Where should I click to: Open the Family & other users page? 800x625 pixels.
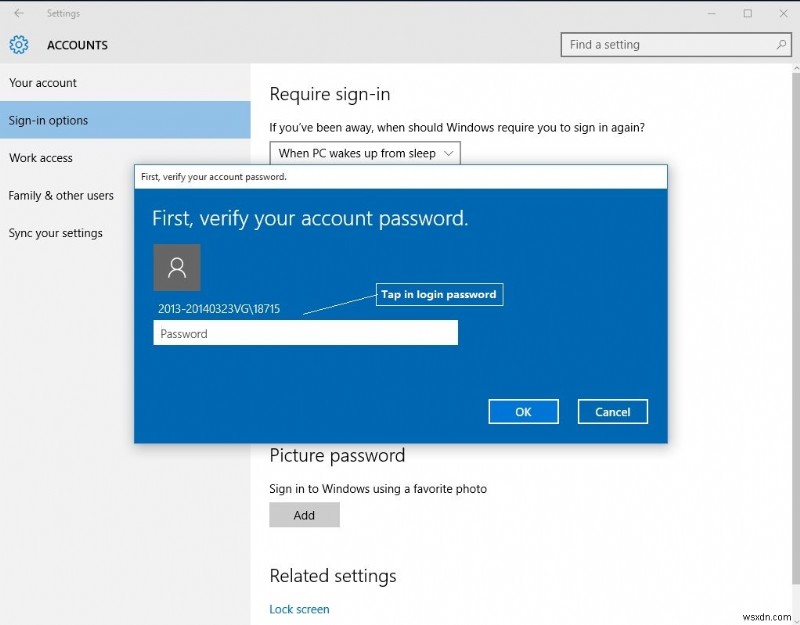[x=62, y=195]
